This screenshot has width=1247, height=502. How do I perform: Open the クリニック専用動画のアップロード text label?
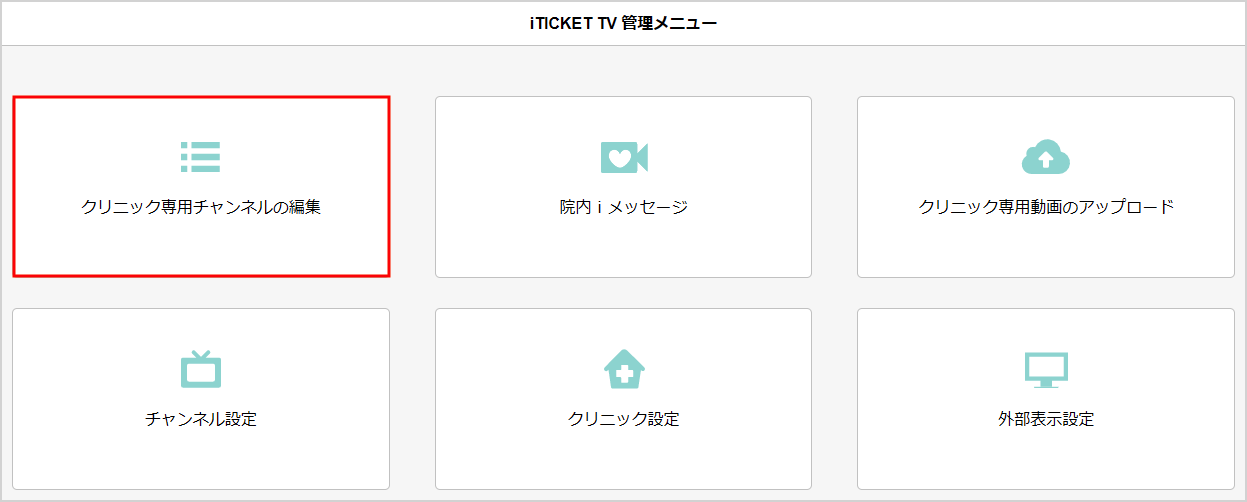1046,208
